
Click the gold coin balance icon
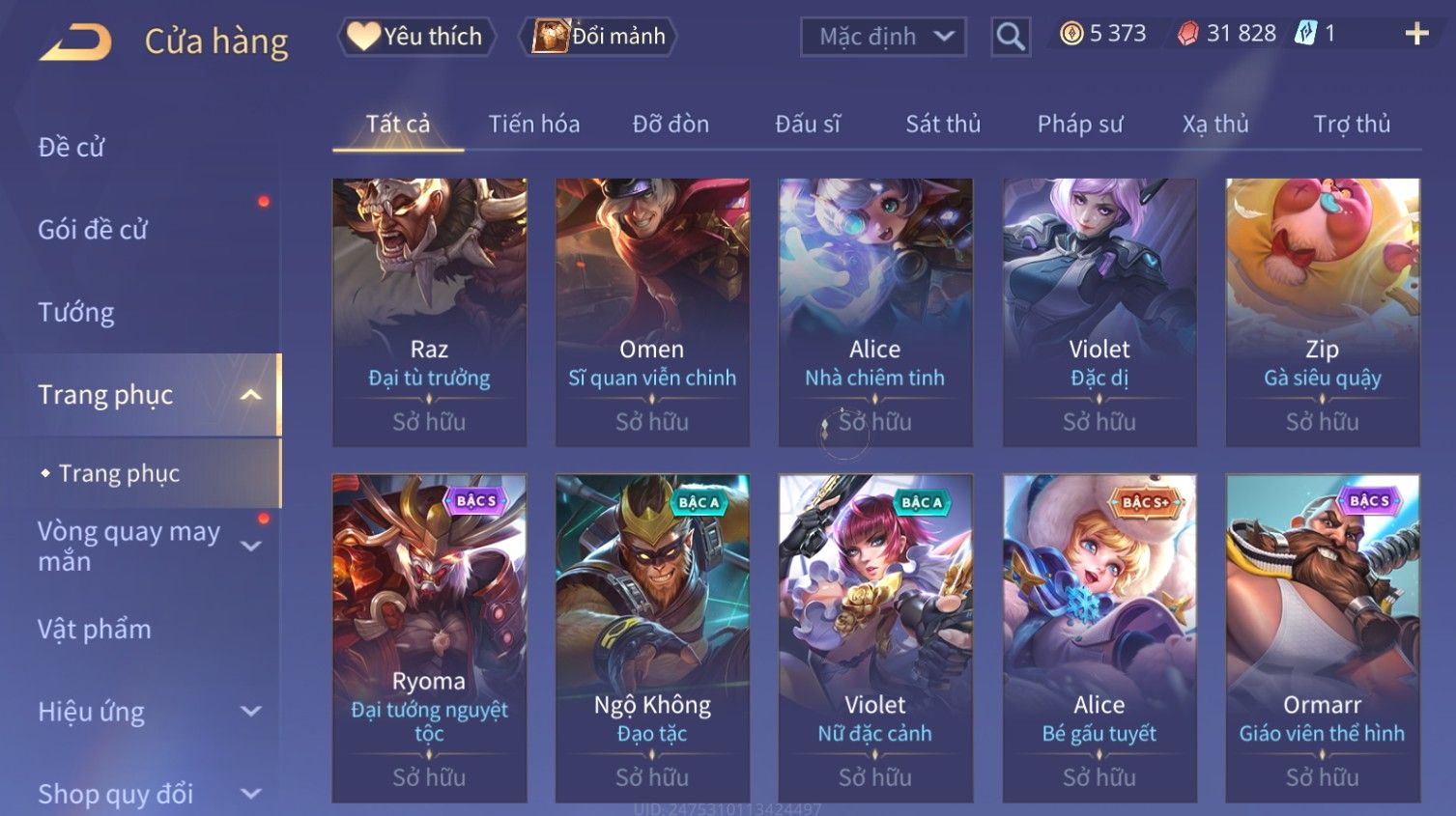pos(1071,34)
